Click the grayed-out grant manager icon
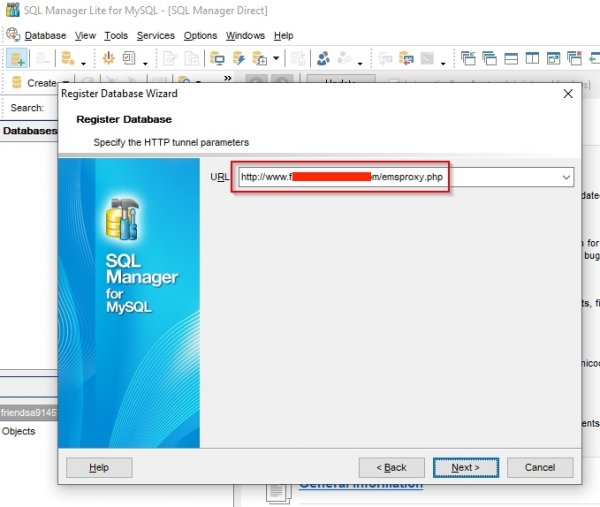This screenshot has width=600, height=507. [x=344, y=59]
